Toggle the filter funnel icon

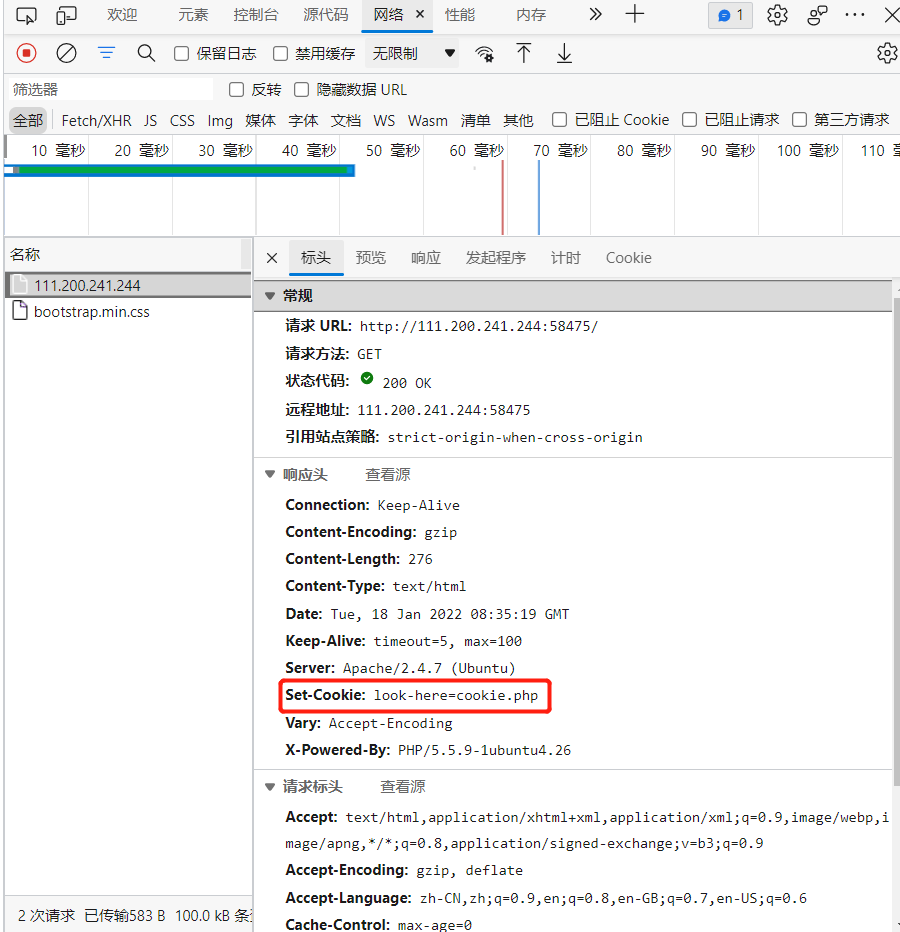click(x=106, y=53)
